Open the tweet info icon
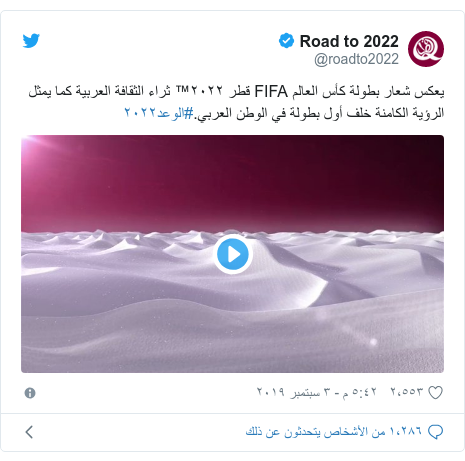The image size is (465, 461). (x=30, y=393)
